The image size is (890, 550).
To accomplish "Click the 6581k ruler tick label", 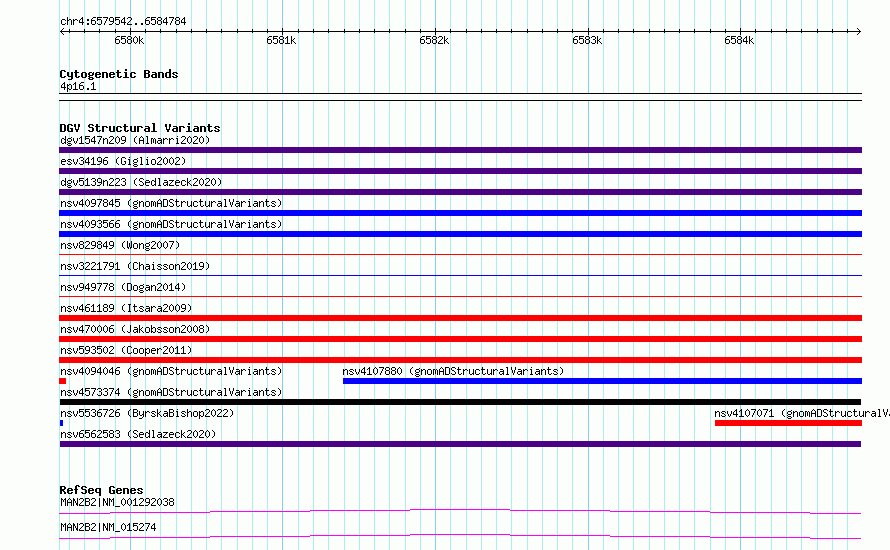I will pyautogui.click(x=281, y=40).
